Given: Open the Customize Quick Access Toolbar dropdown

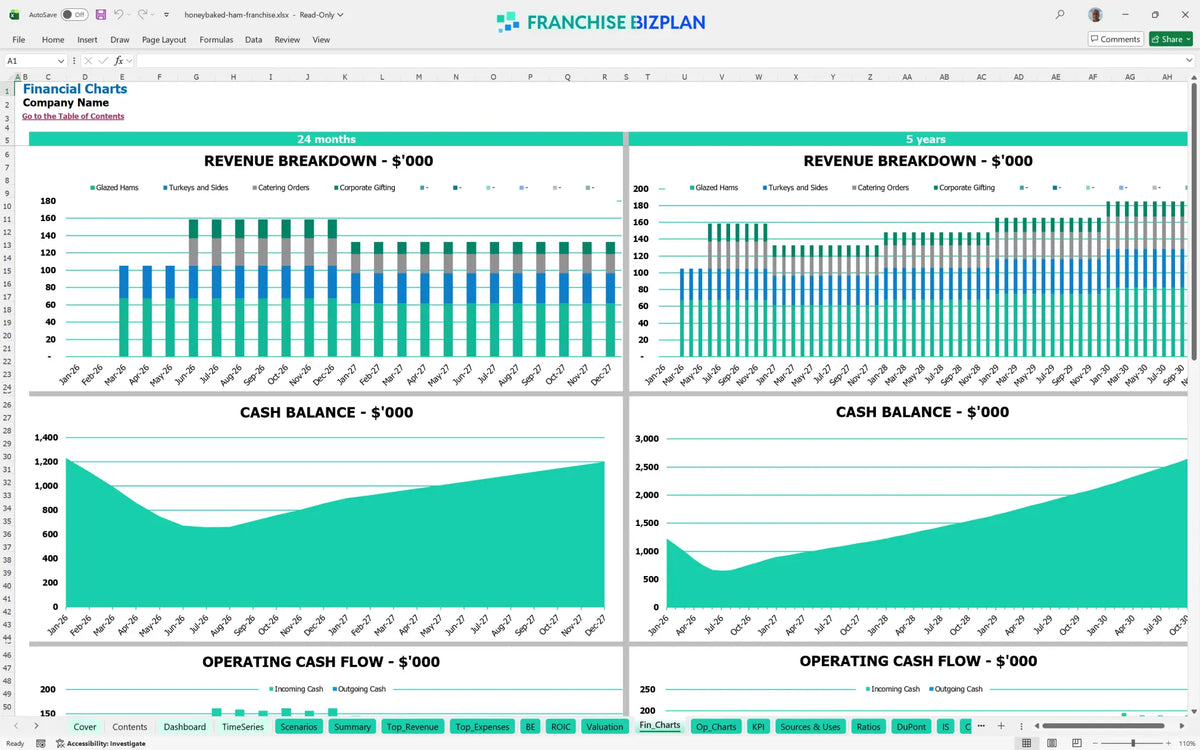Looking at the screenshot, I should tap(165, 15).
